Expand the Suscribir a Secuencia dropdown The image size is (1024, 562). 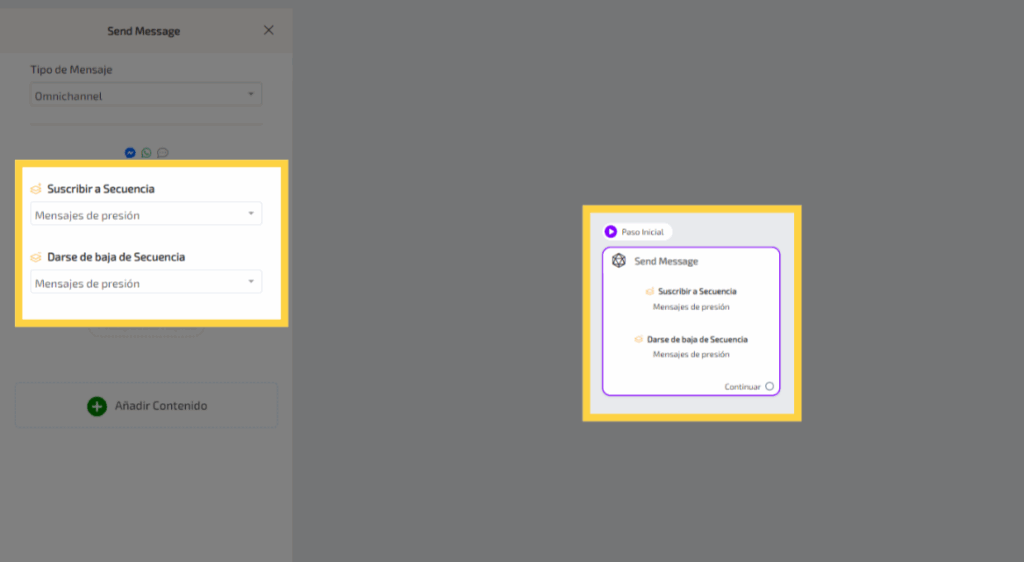point(146,214)
